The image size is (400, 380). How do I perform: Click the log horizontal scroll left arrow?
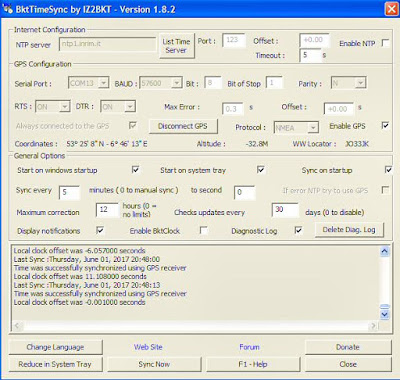(18, 326)
